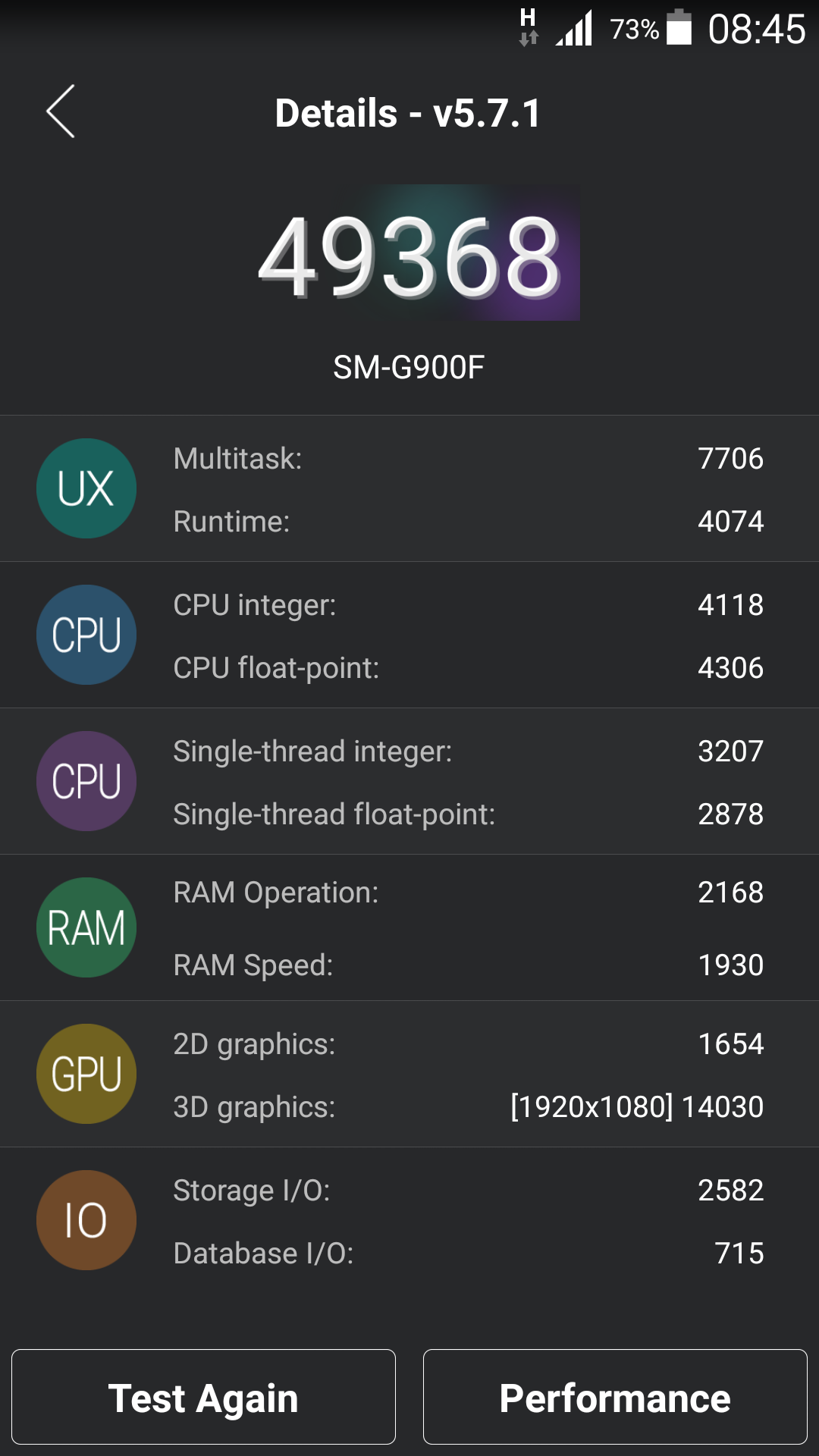Tap the signal strength icon
The image size is (819, 1456).
(x=574, y=29)
